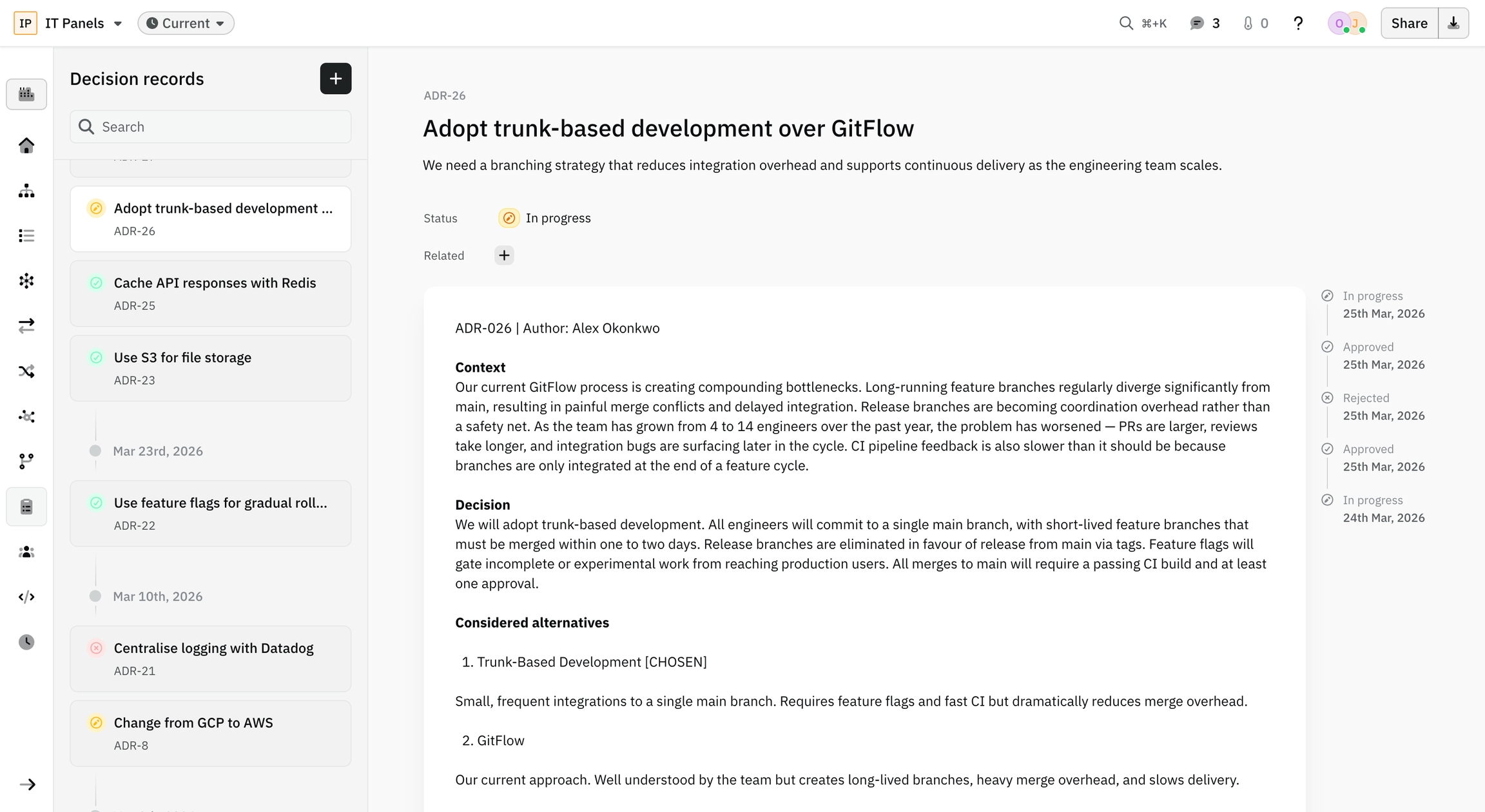Image resolution: width=1485 pixels, height=812 pixels.
Task: Open the shuffle arrows icon in sidebar
Action: pos(26,371)
